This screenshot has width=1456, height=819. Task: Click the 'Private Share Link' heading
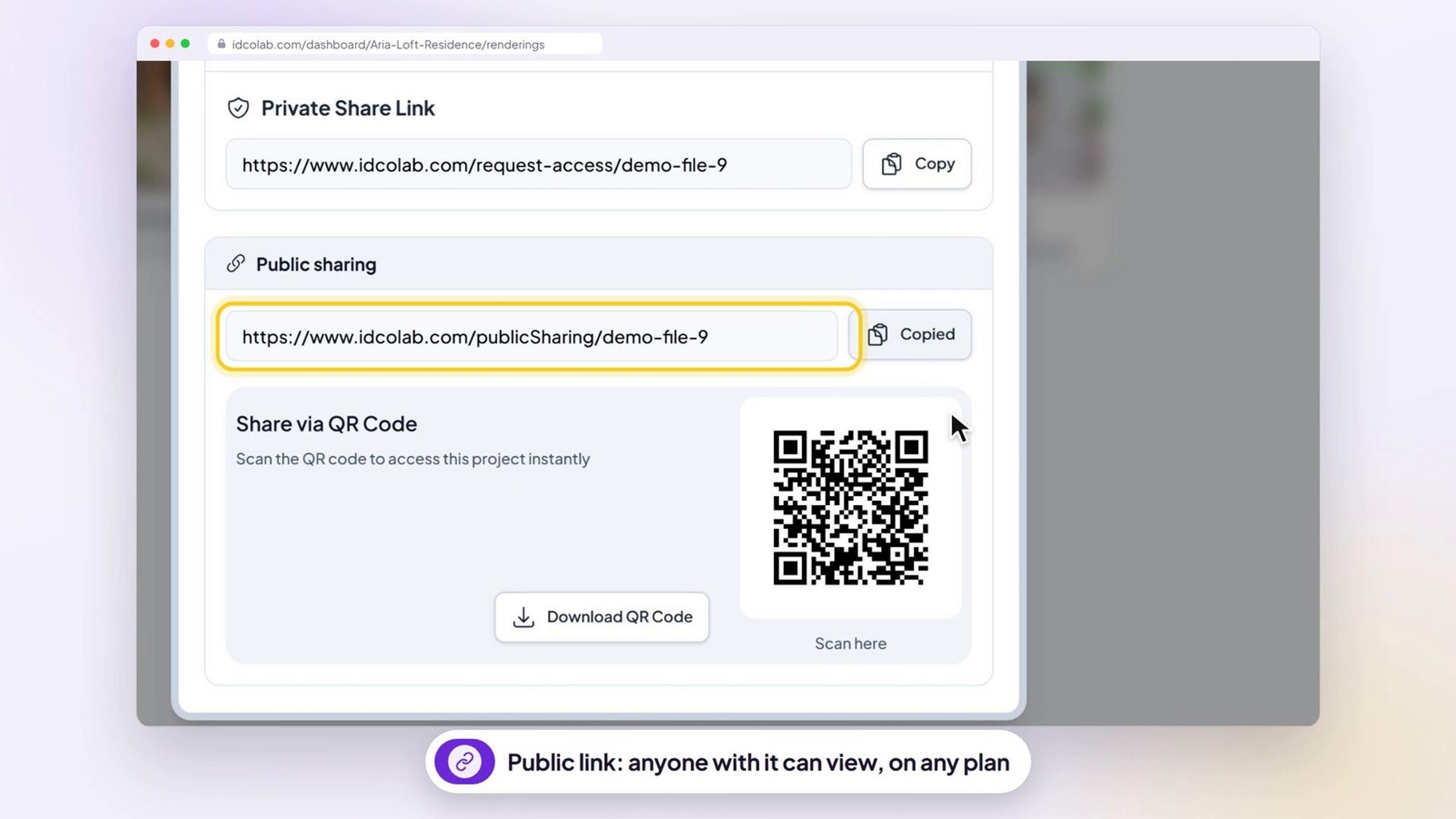[x=348, y=108]
